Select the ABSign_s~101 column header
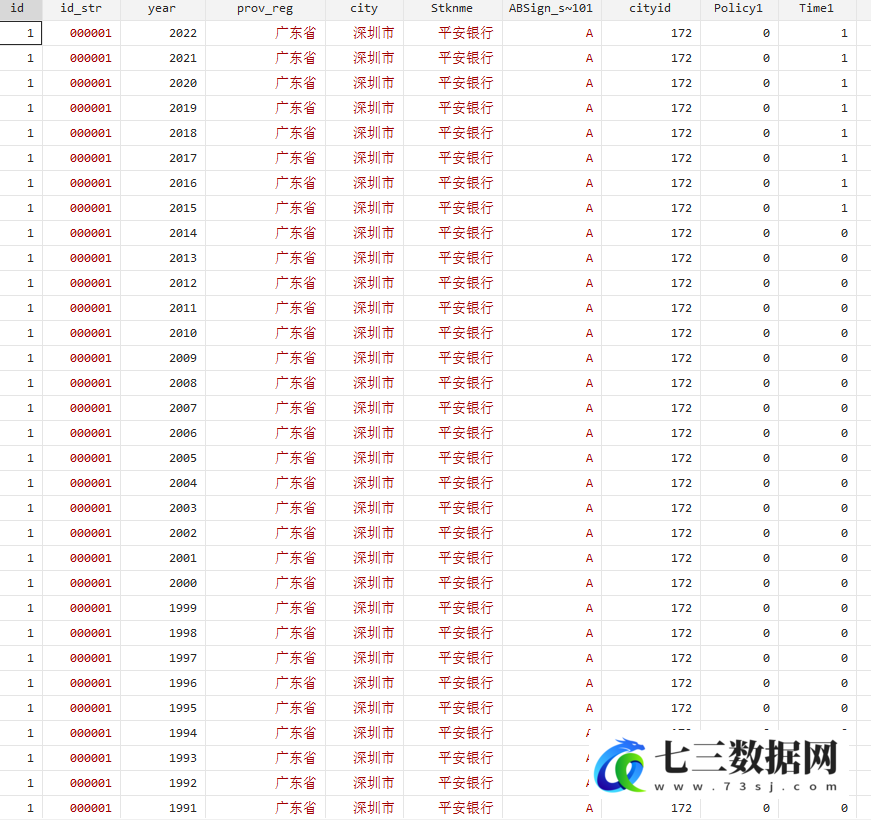Image resolution: width=871 pixels, height=820 pixels. pyautogui.click(x=551, y=9)
